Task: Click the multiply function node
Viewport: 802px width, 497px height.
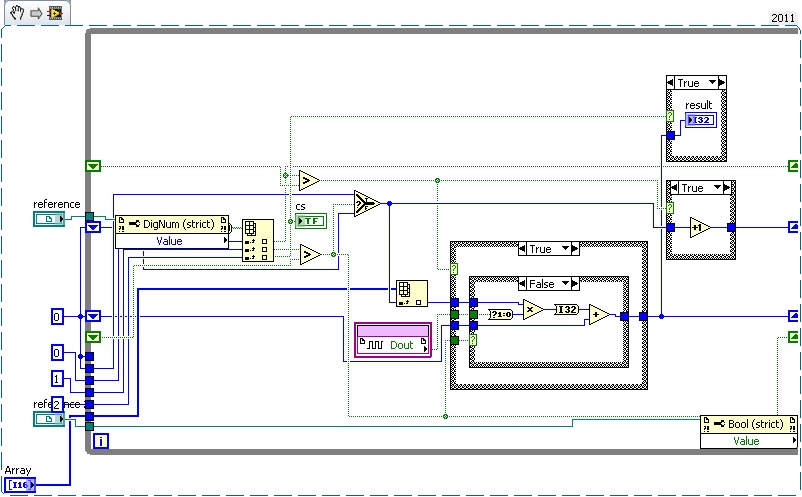Action: point(533,310)
